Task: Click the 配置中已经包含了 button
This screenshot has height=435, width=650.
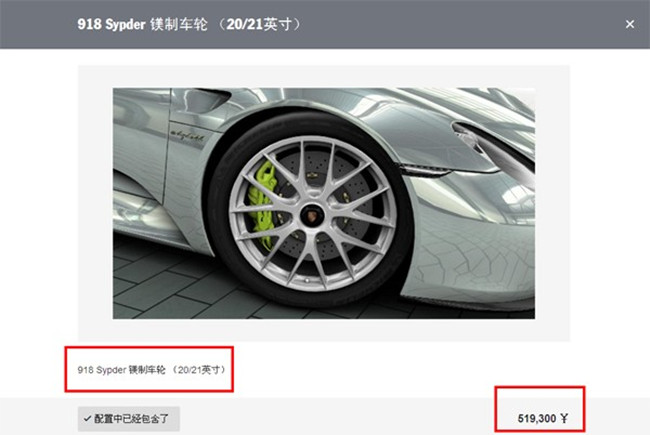Action: click(x=129, y=419)
